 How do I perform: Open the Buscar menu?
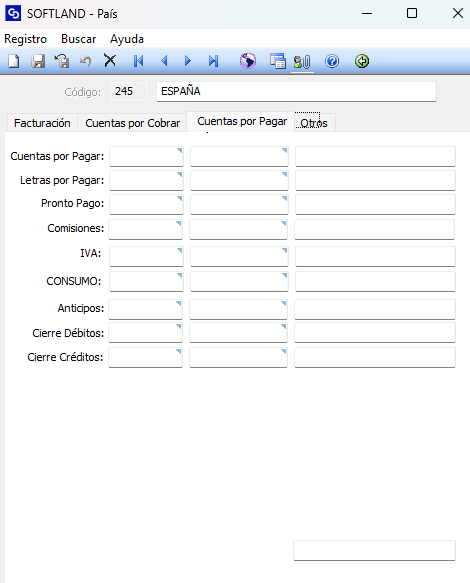(x=78, y=39)
